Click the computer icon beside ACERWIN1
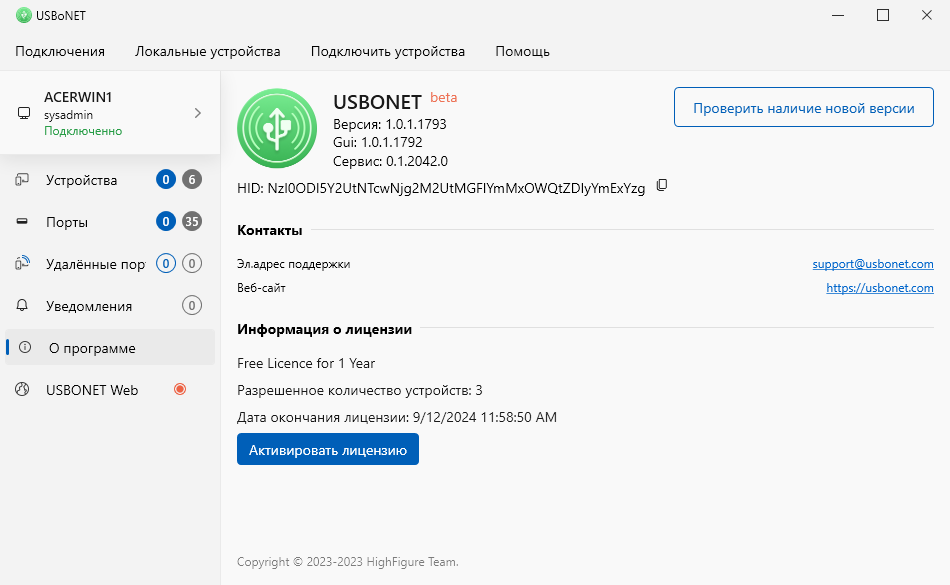 pyautogui.click(x=24, y=113)
